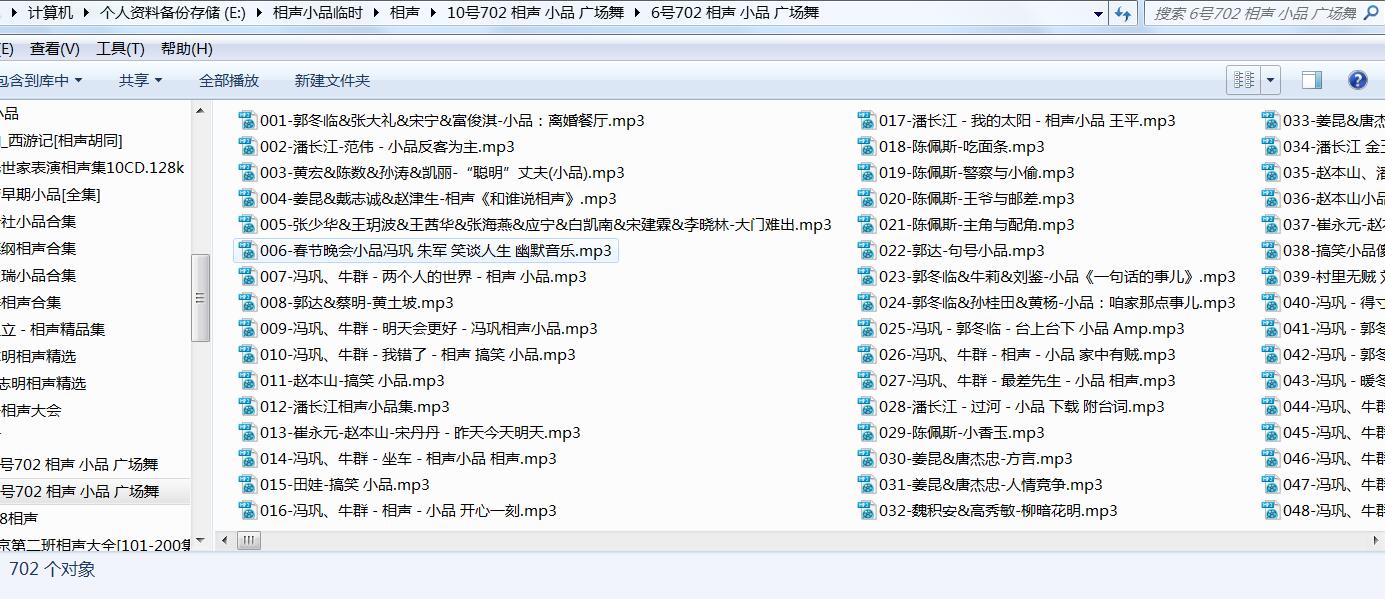The height and width of the screenshot is (599, 1385).
Task: Click the mp3 icon of 028-潘长江 过河
Action: [866, 406]
